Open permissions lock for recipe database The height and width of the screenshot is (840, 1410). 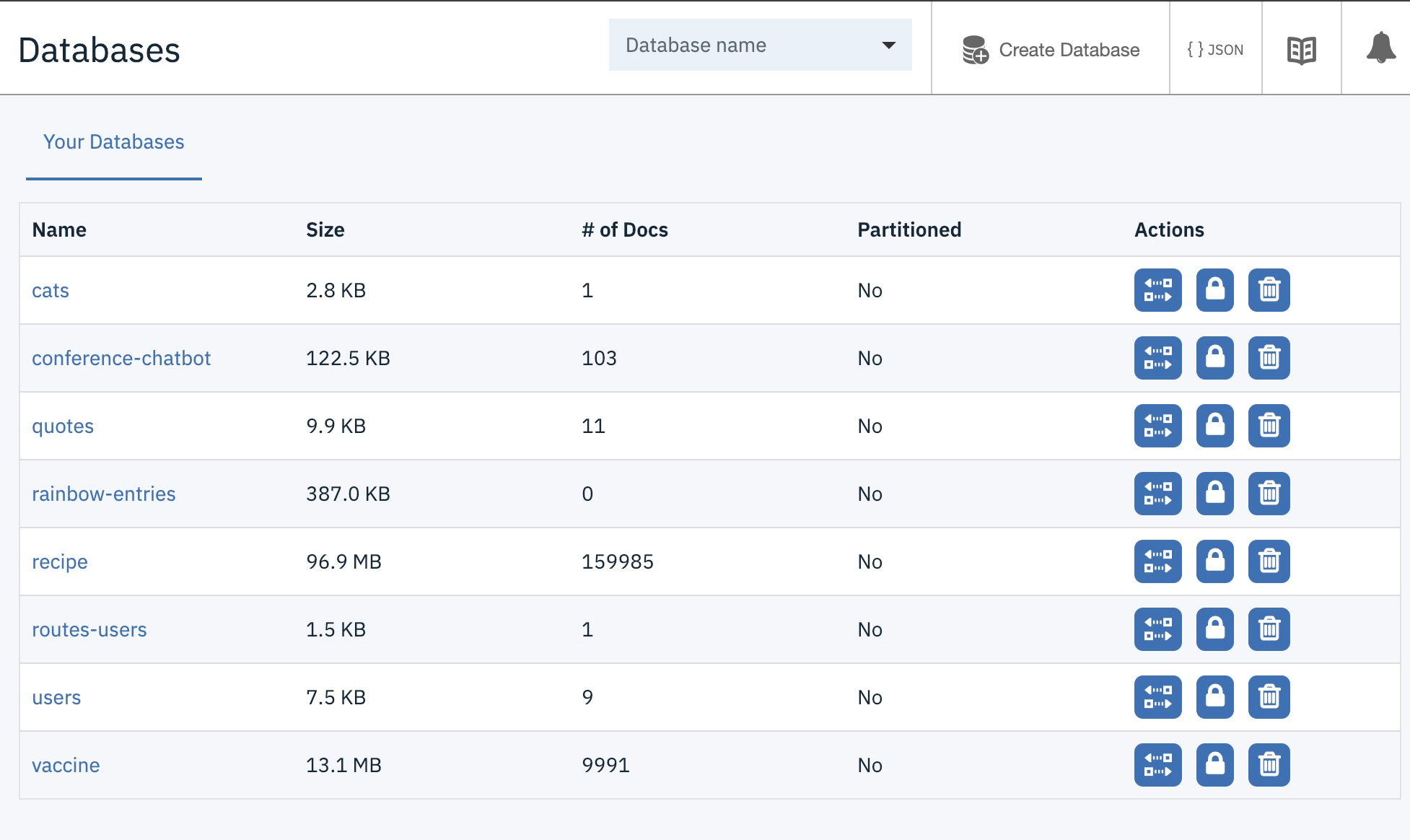[1214, 561]
